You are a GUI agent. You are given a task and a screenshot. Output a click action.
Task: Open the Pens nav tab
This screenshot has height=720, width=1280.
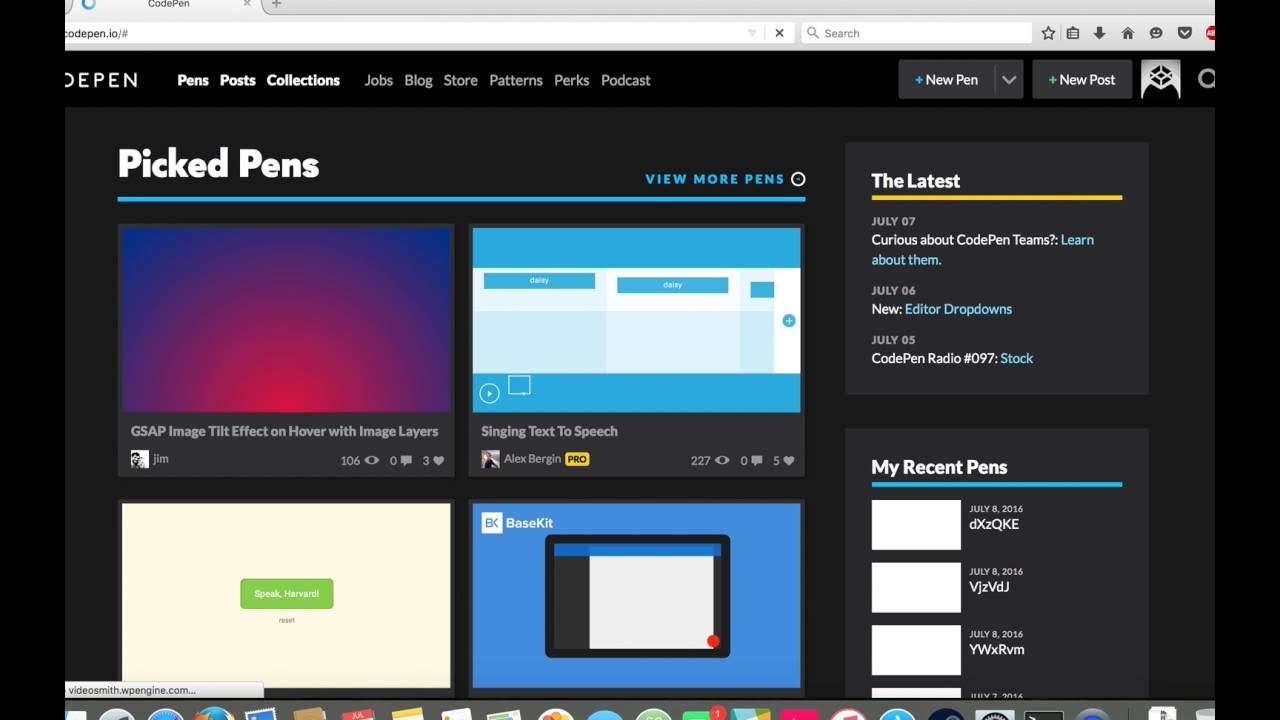click(x=193, y=80)
